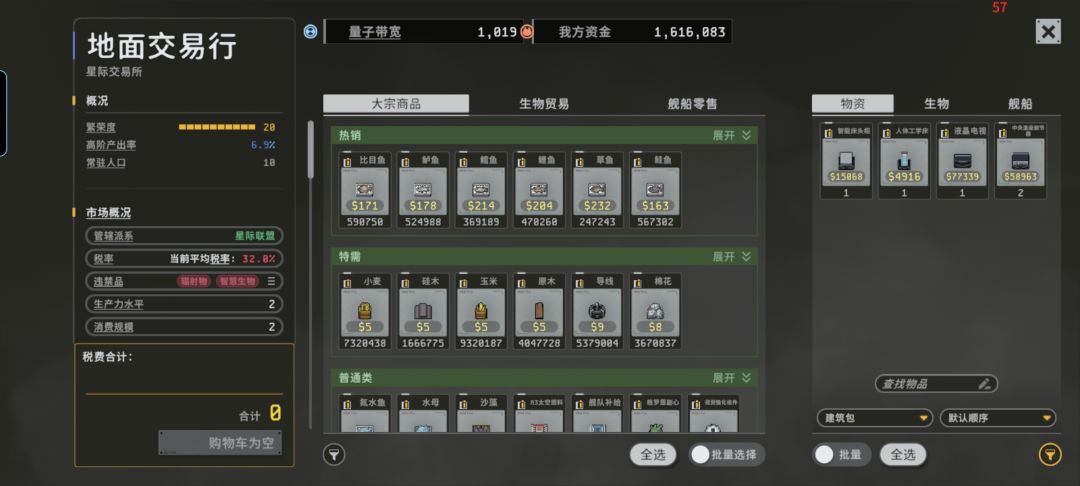Screen dimensions: 1080x486
Task: Click the pencil icon in item search box
Action: (984, 383)
